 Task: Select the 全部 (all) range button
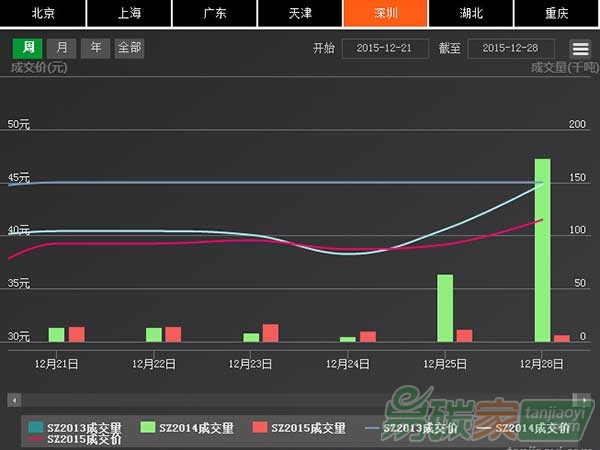(x=129, y=47)
